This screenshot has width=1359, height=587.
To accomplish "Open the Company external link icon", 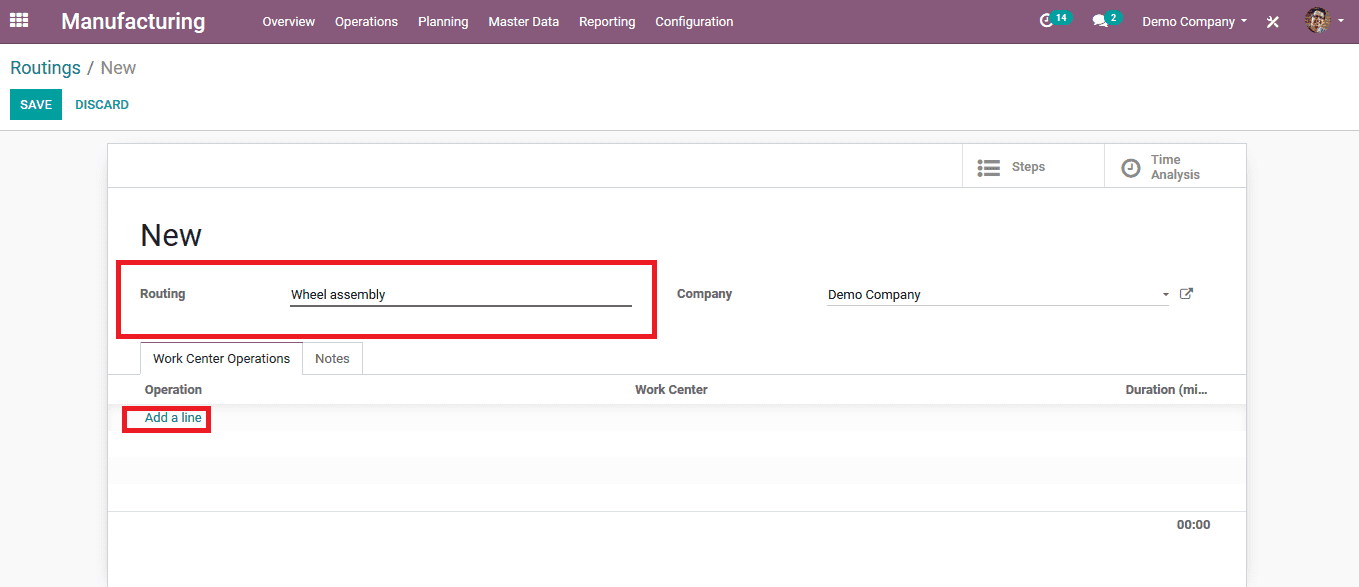I will pyautogui.click(x=1186, y=294).
